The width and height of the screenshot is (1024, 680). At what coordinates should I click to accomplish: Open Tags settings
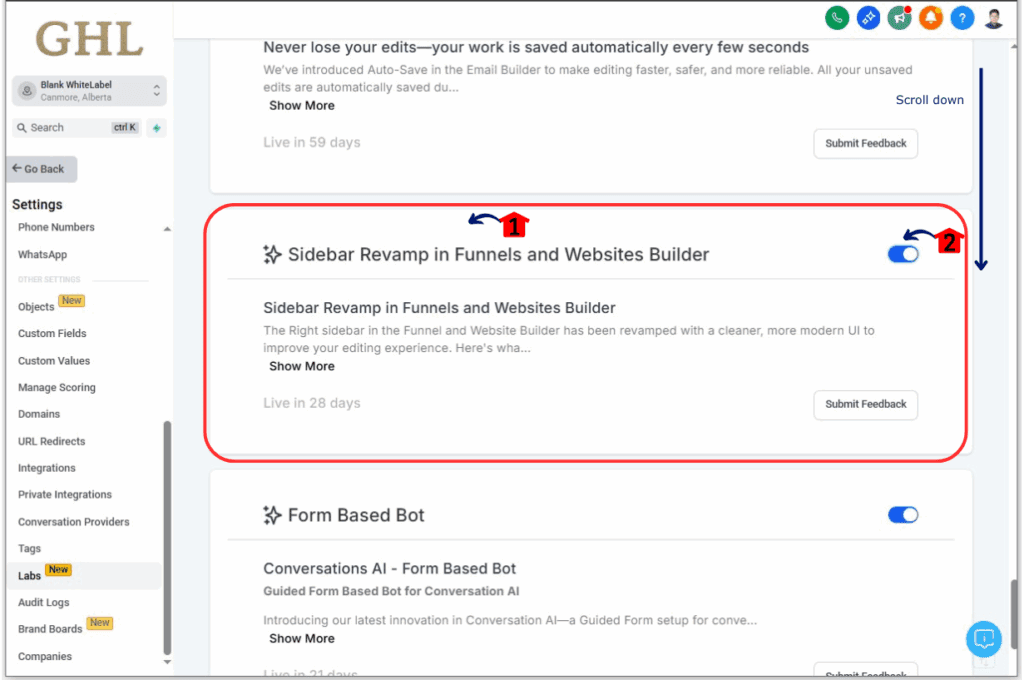tap(29, 549)
